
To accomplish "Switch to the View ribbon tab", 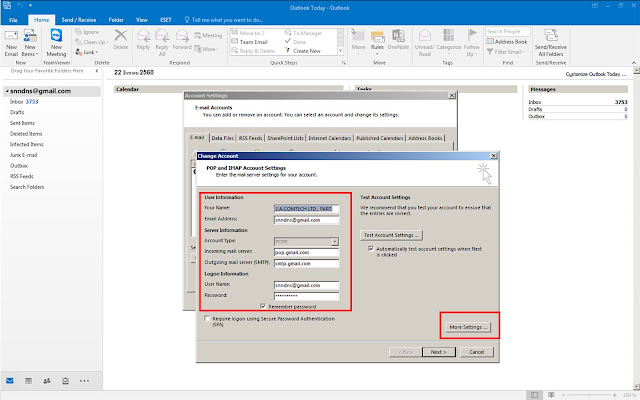I will [x=142, y=20].
